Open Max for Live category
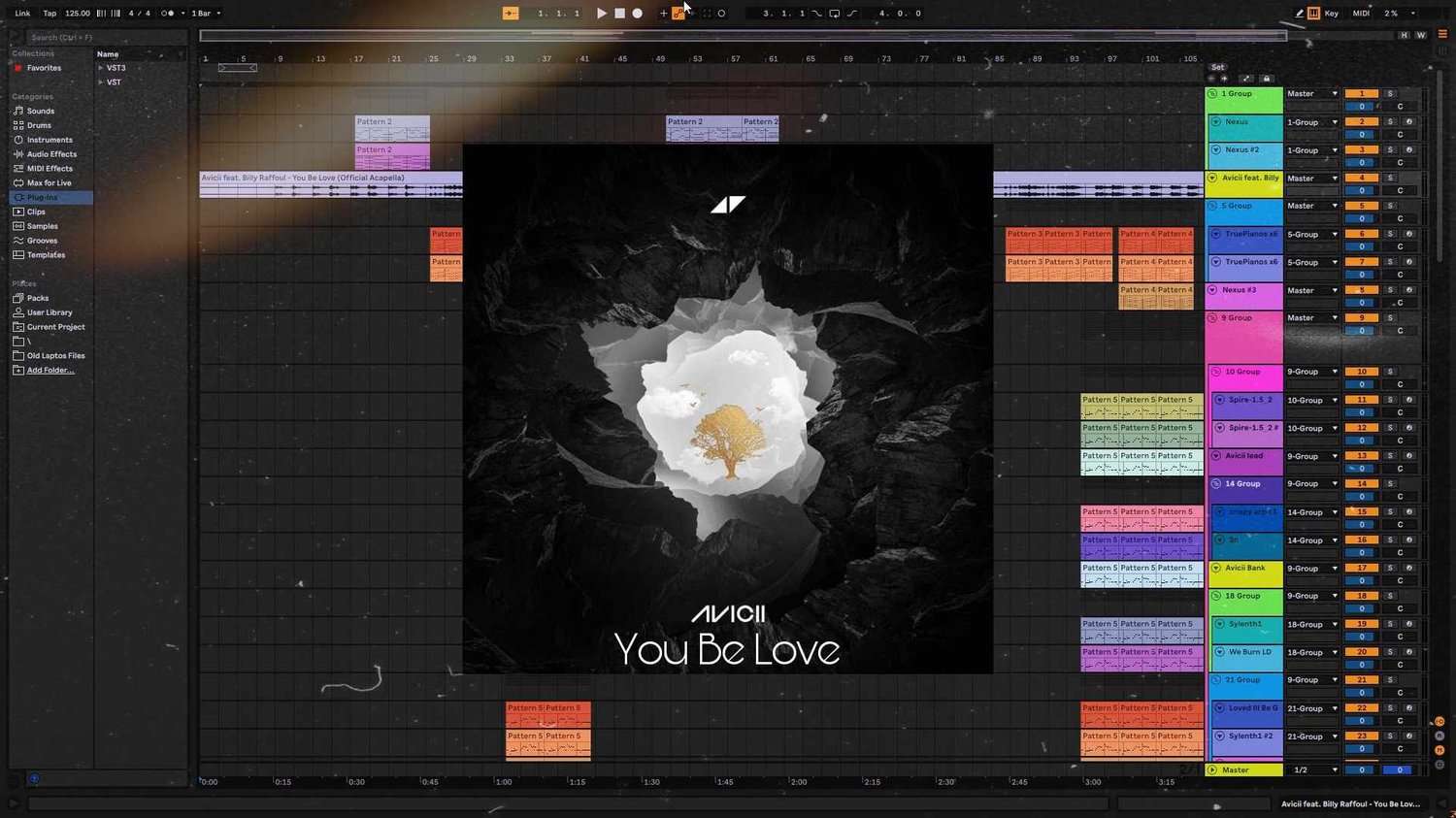 coord(49,182)
